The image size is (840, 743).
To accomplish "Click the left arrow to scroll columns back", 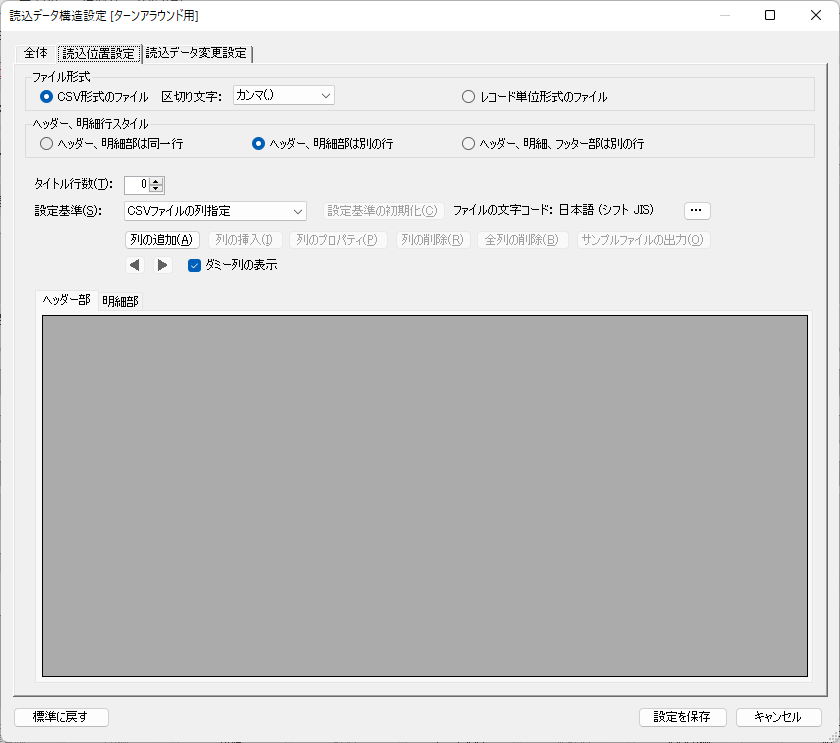I will tap(135, 265).
